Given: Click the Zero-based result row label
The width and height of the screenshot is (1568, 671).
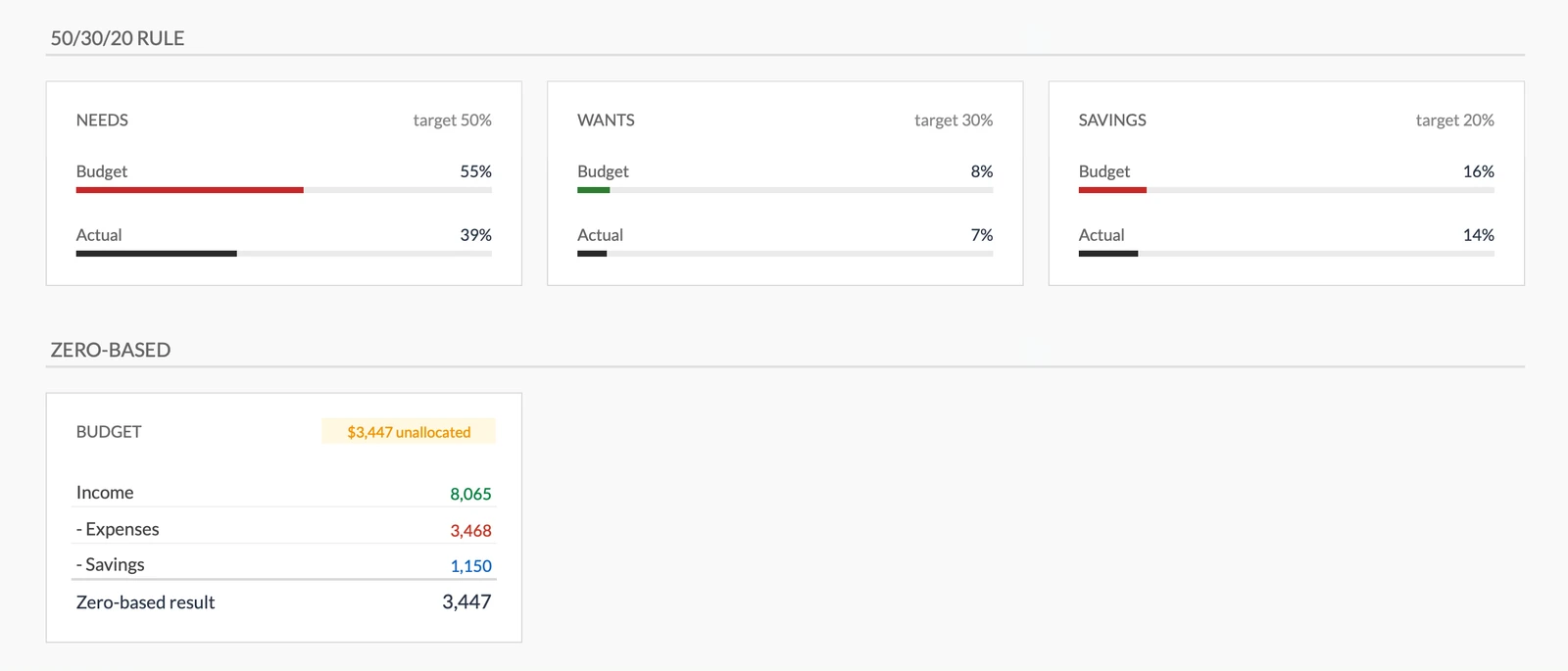Looking at the screenshot, I should click(x=145, y=602).
